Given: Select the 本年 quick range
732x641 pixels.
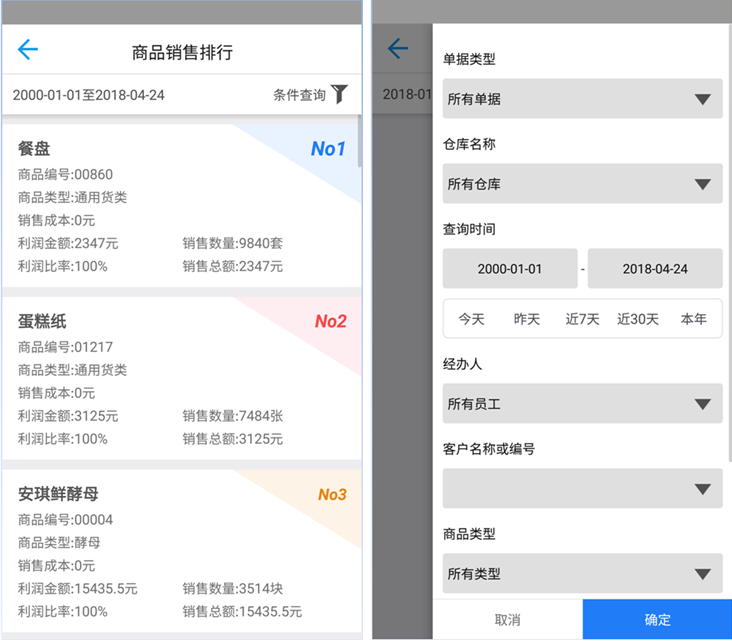Looking at the screenshot, I should tap(694, 319).
